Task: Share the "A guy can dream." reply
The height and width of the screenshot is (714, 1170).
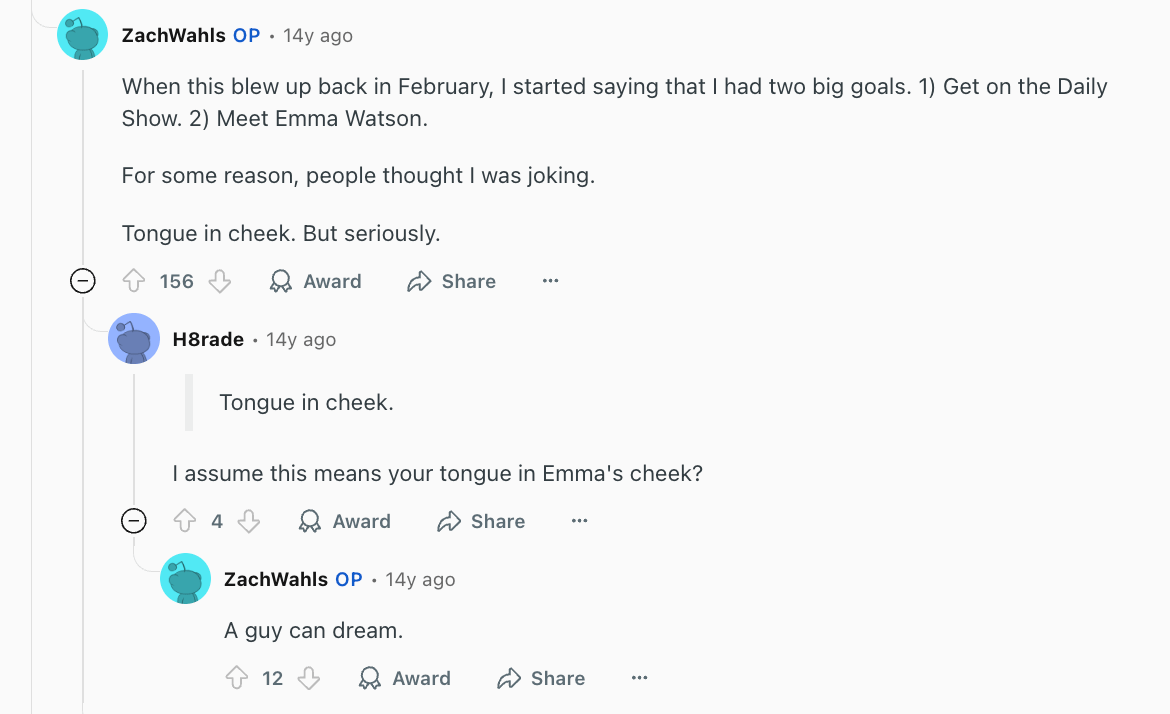Action: [541, 678]
